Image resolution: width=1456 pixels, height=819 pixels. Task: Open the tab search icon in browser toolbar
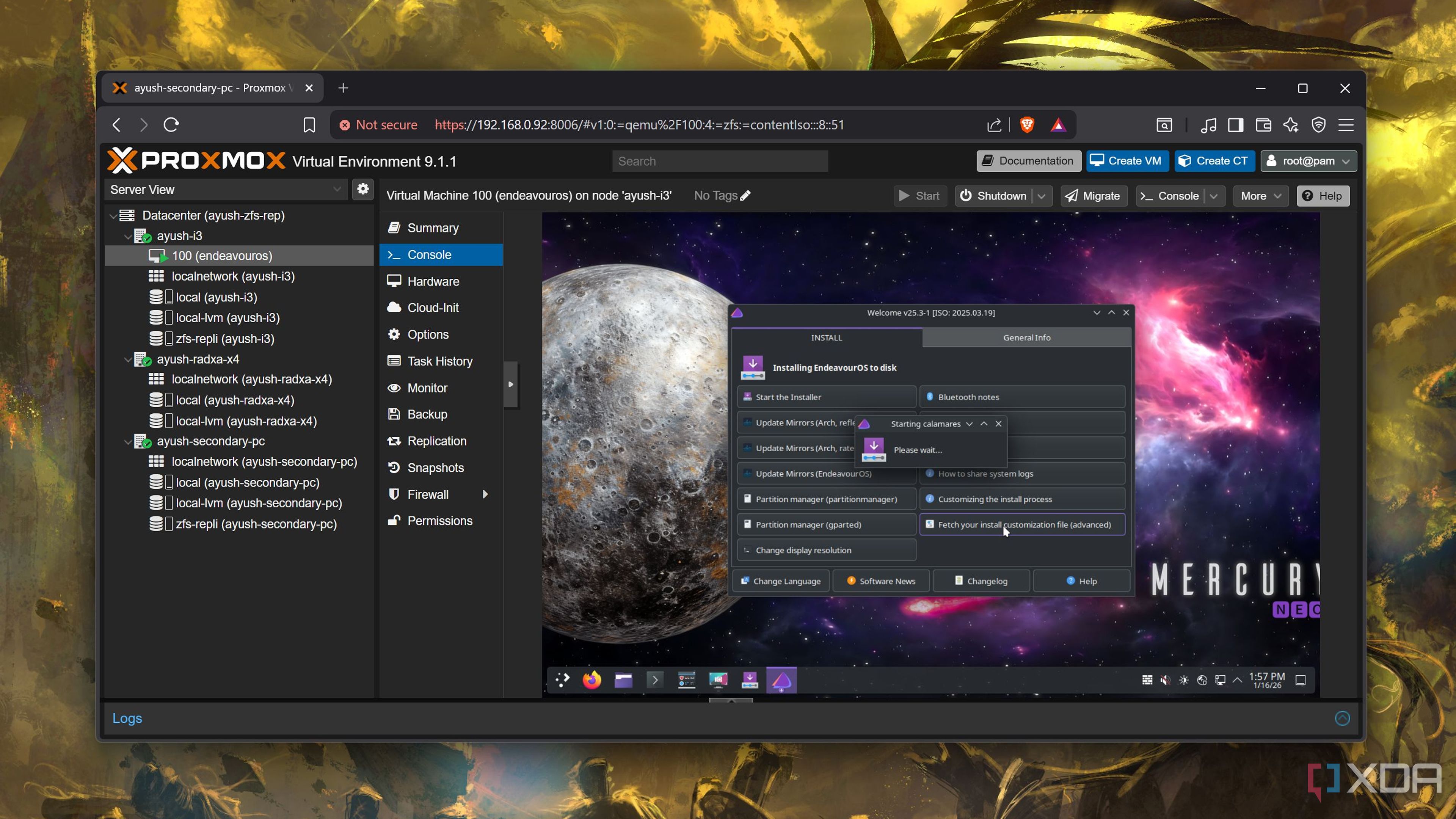(x=1164, y=125)
